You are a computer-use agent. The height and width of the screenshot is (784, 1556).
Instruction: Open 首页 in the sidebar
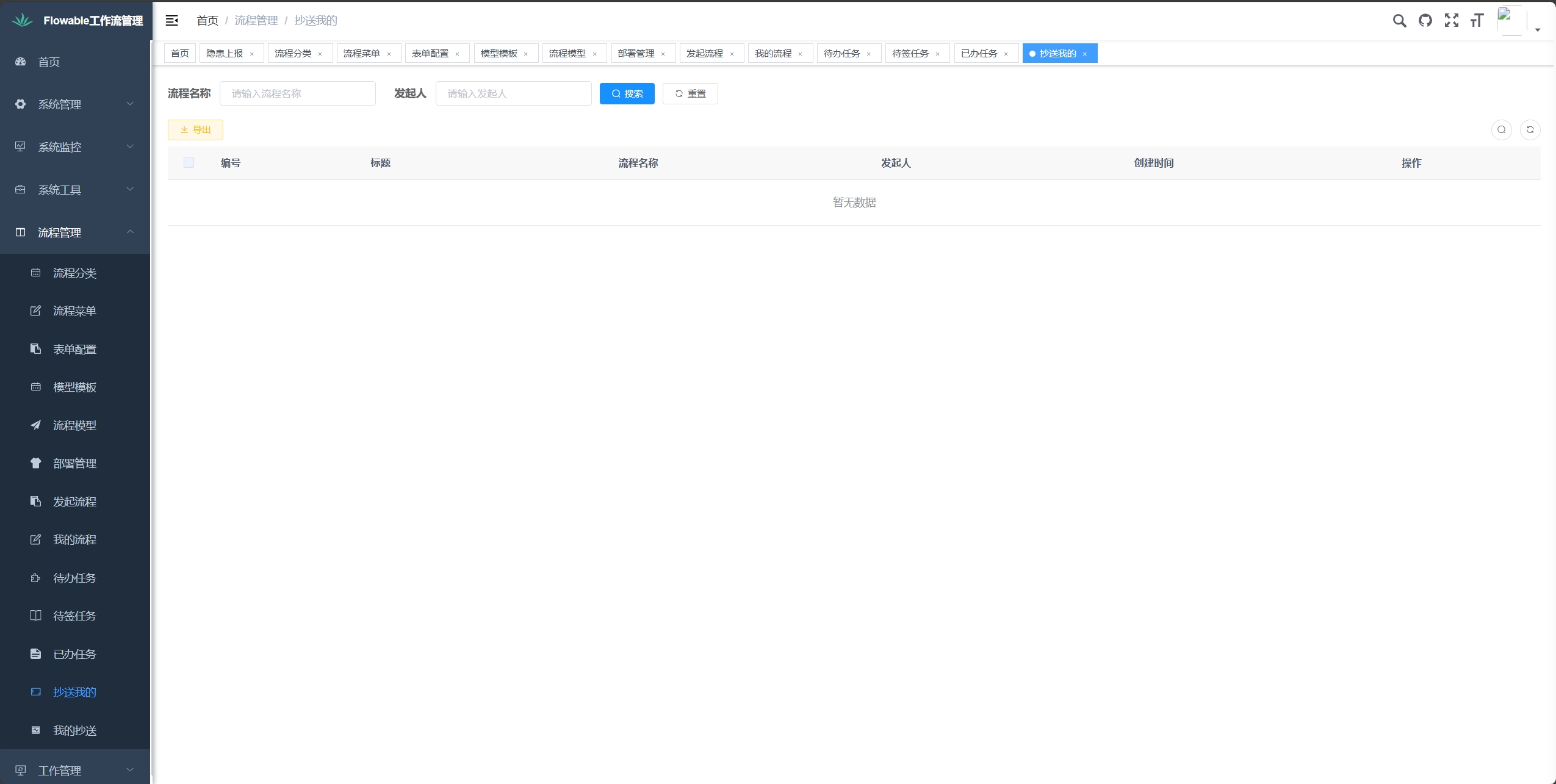[x=75, y=62]
